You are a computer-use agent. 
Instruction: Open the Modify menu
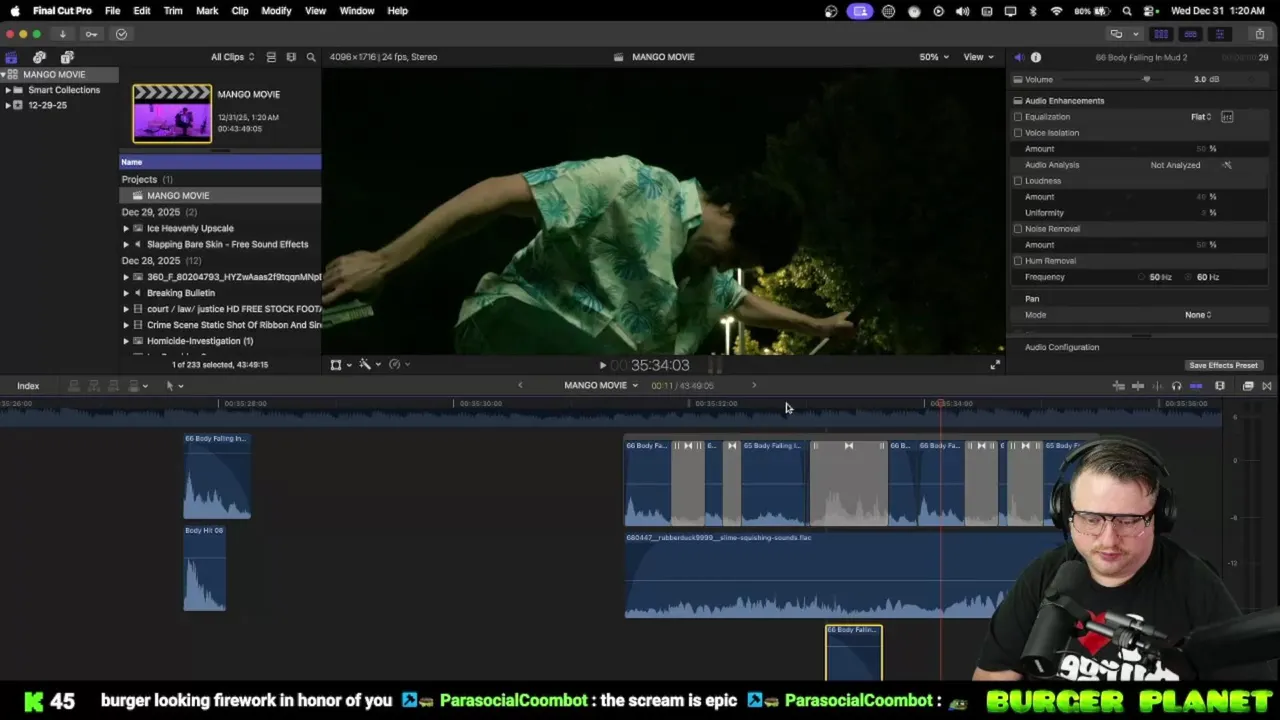pos(276,11)
